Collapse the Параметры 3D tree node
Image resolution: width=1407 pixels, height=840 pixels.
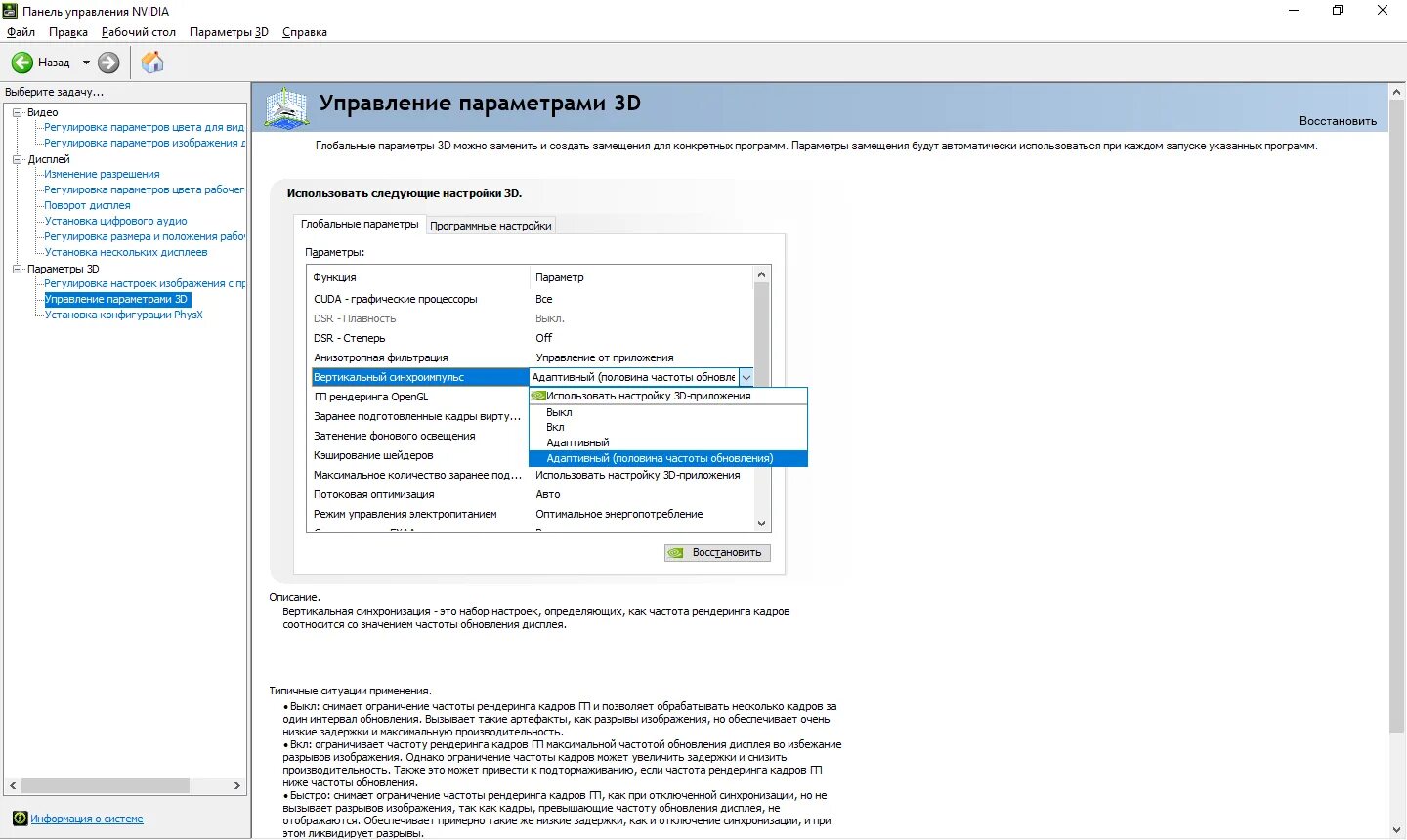click(17, 269)
